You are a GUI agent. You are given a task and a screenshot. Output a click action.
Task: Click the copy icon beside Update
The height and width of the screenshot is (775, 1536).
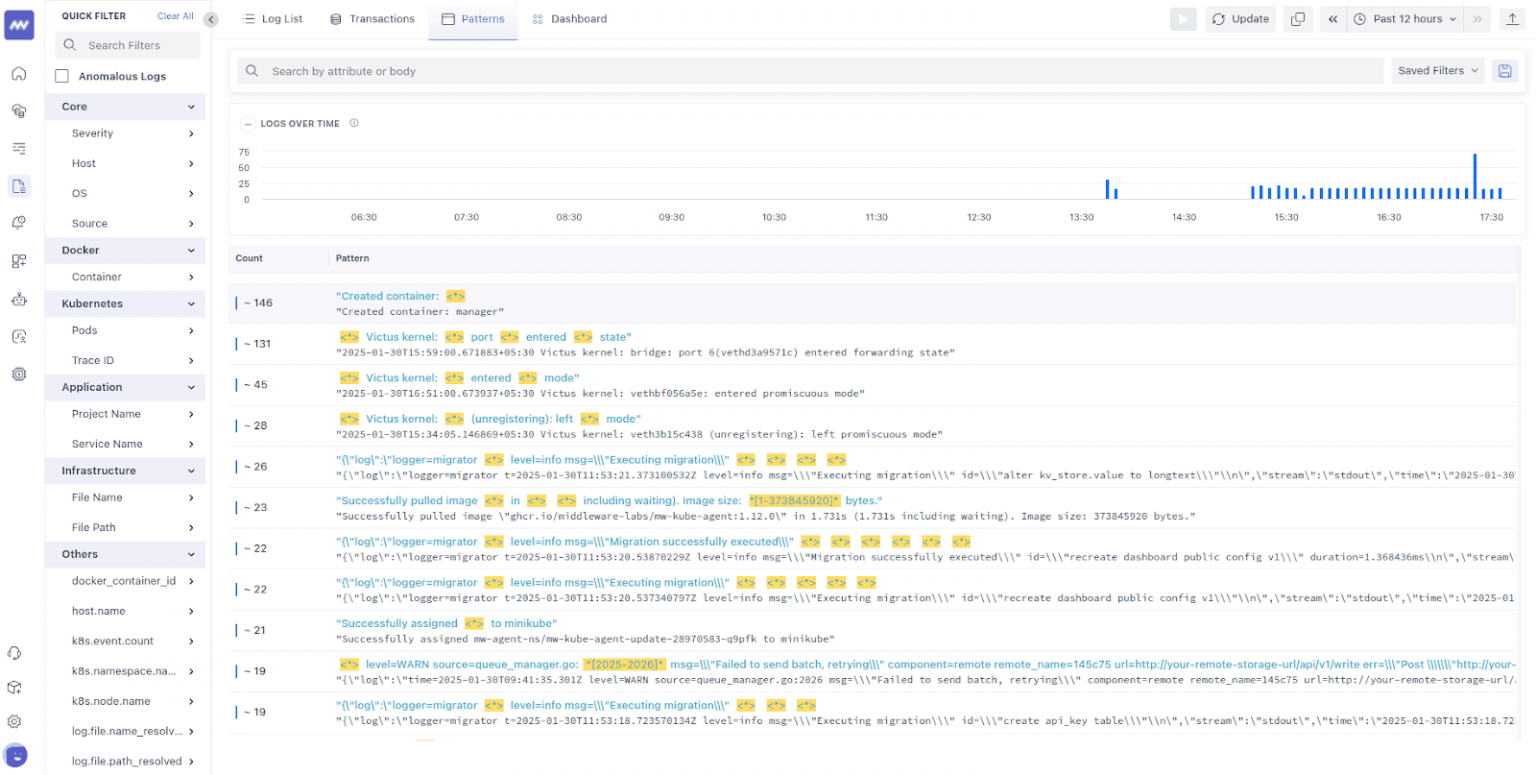pyautogui.click(x=1297, y=19)
